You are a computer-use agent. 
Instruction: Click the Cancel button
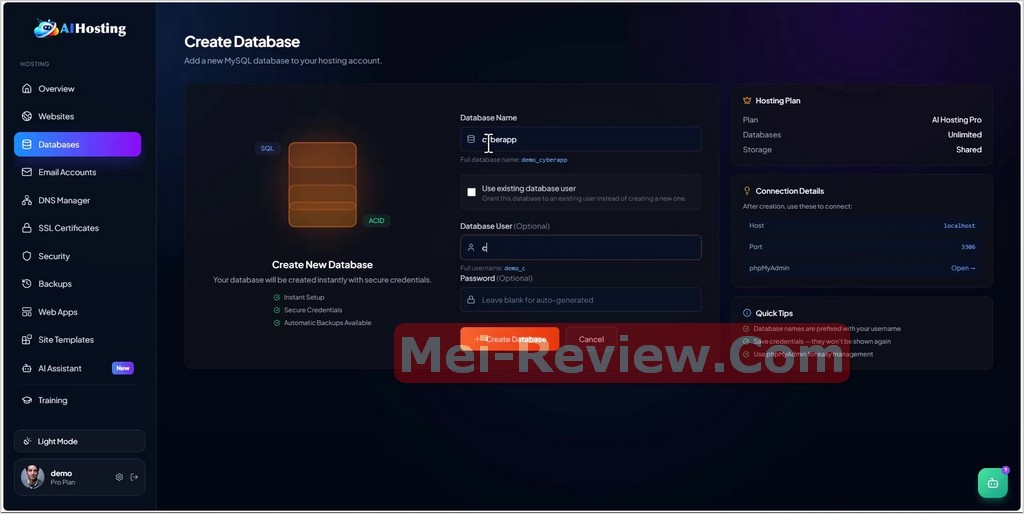591,339
